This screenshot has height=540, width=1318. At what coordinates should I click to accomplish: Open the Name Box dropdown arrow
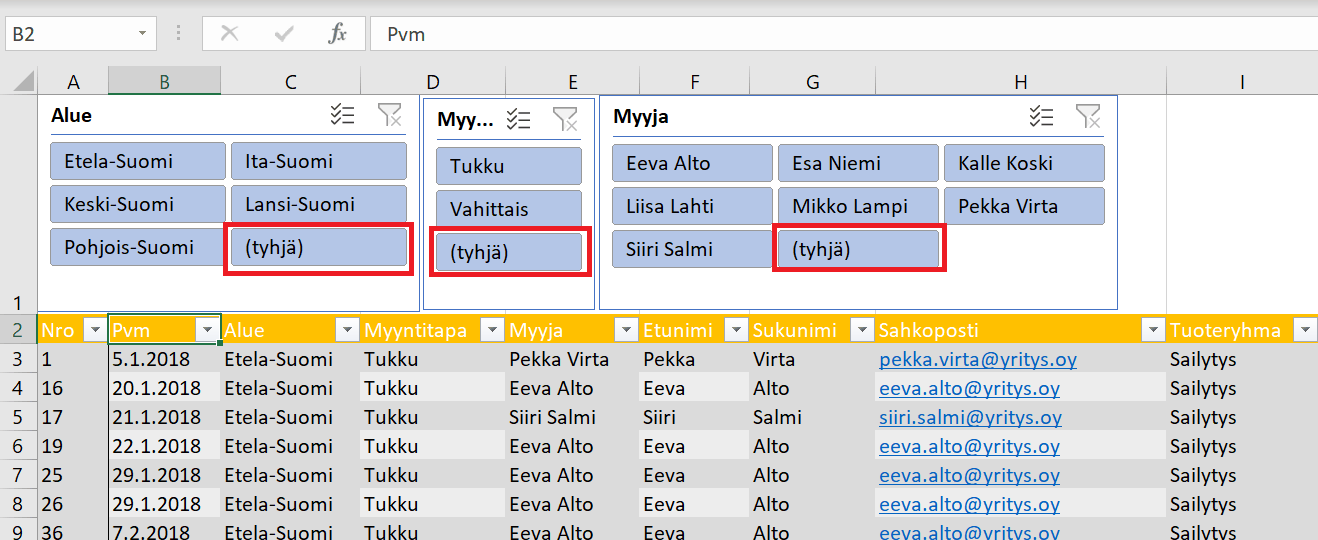point(142,33)
